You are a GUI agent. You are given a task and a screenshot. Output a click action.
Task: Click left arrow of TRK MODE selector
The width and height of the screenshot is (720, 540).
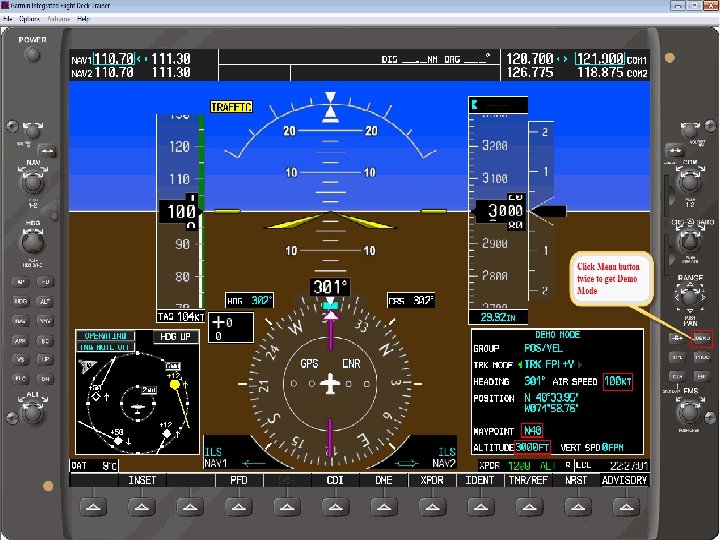(520, 365)
